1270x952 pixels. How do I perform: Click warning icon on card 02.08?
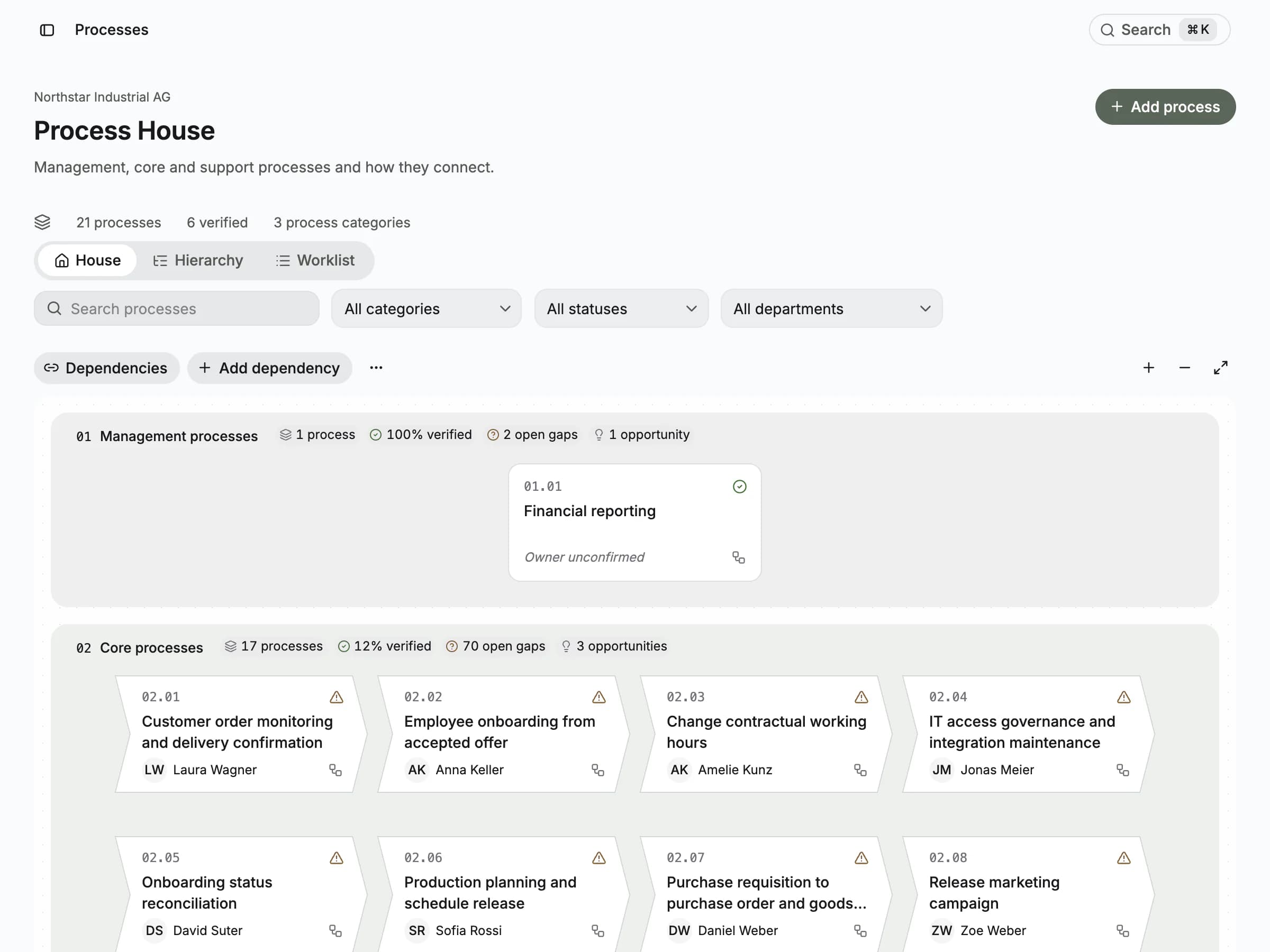pyautogui.click(x=1123, y=858)
